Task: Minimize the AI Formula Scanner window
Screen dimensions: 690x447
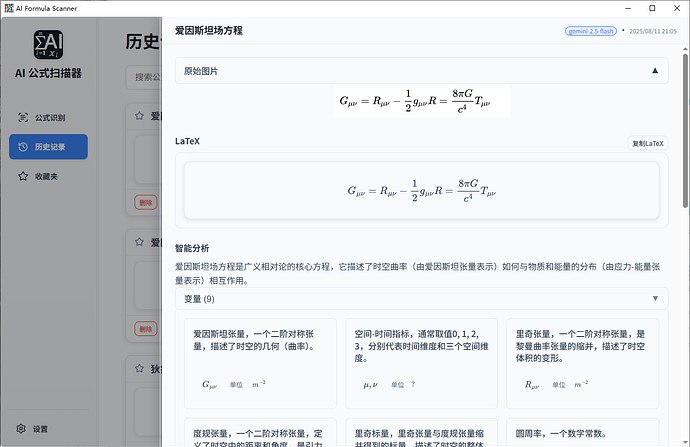Action: 628,8
